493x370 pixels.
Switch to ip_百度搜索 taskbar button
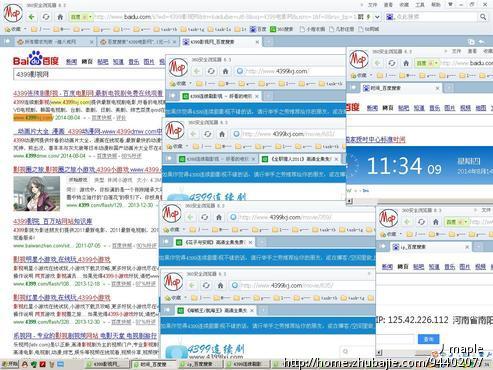pyautogui.click(x=199, y=365)
